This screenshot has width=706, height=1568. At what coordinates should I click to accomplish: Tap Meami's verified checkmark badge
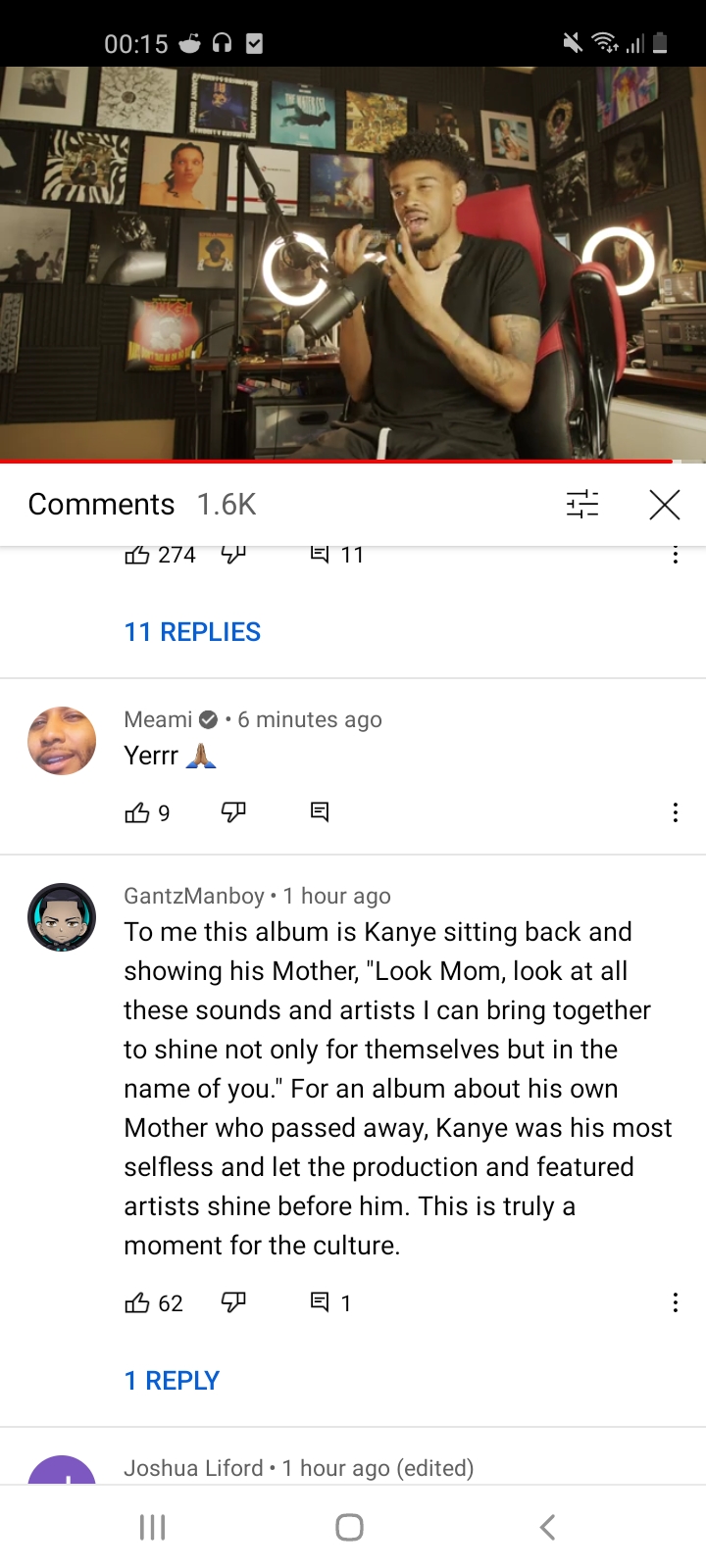(x=208, y=718)
